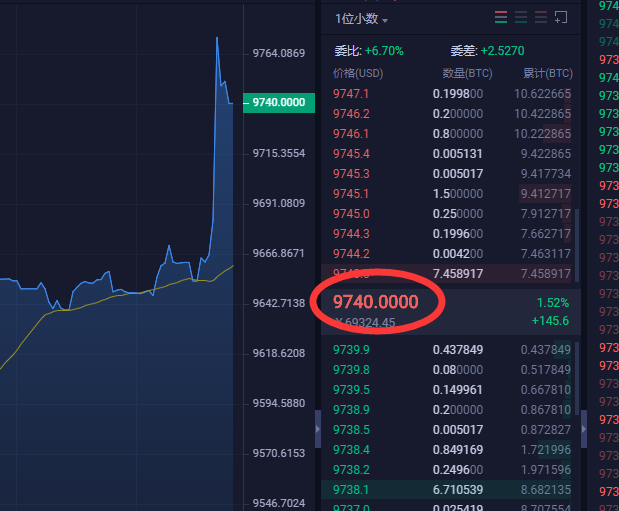Click the 累计(BTC) column header
This screenshot has height=511, width=619.
tap(547, 73)
